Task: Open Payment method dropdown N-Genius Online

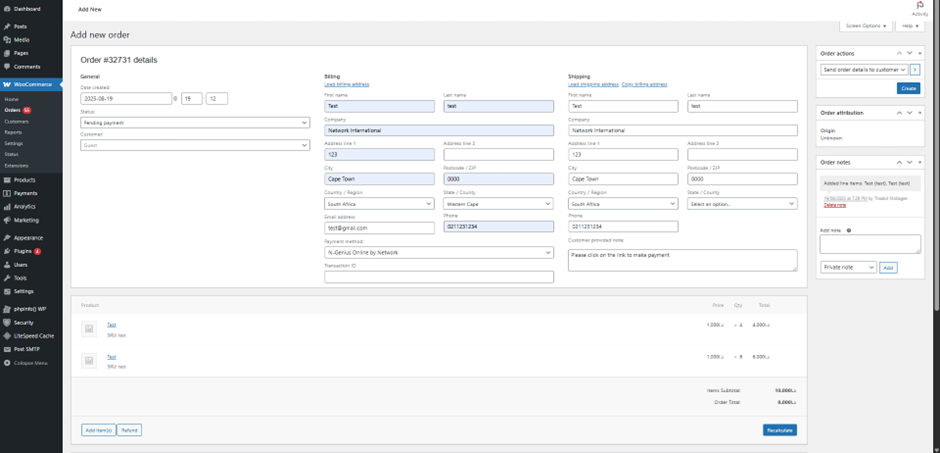Action: [439, 252]
